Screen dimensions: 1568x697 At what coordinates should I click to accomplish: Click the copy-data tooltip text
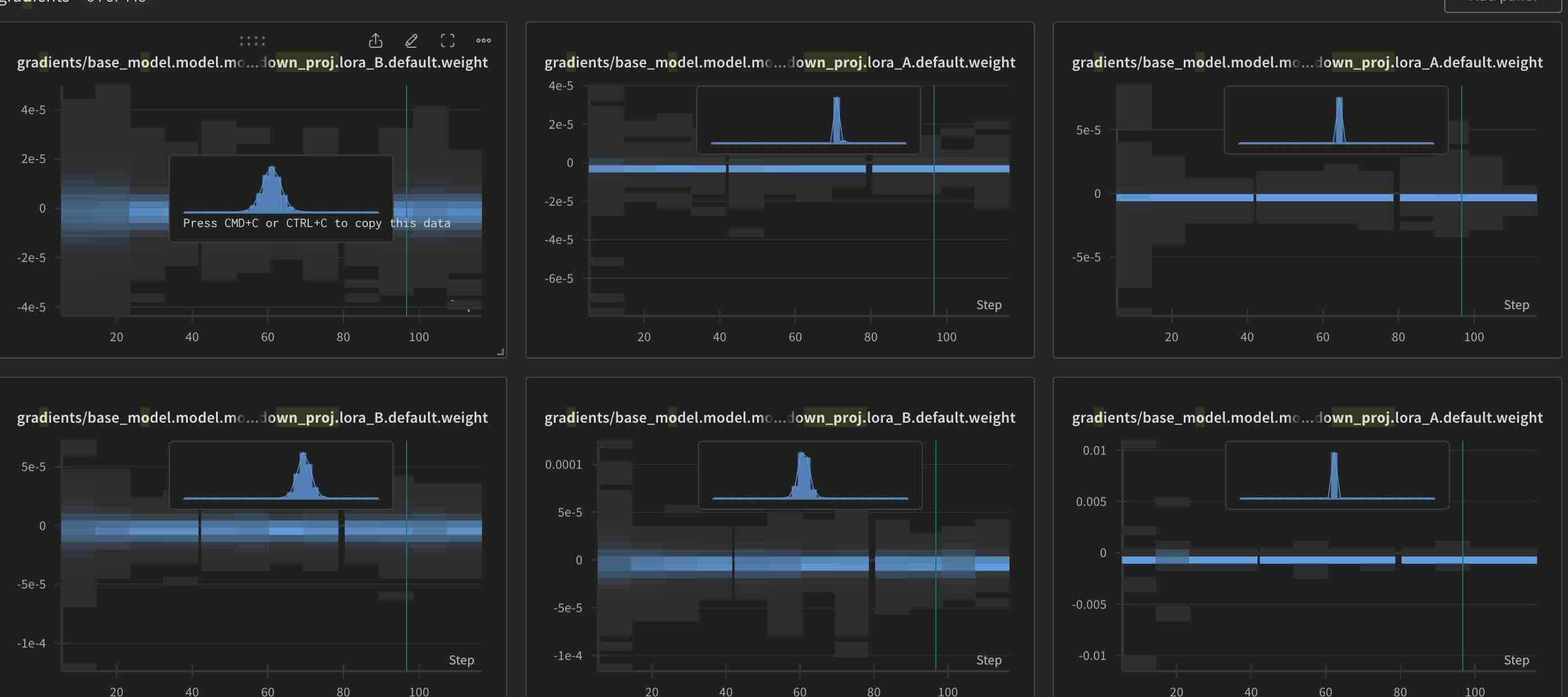click(x=317, y=223)
